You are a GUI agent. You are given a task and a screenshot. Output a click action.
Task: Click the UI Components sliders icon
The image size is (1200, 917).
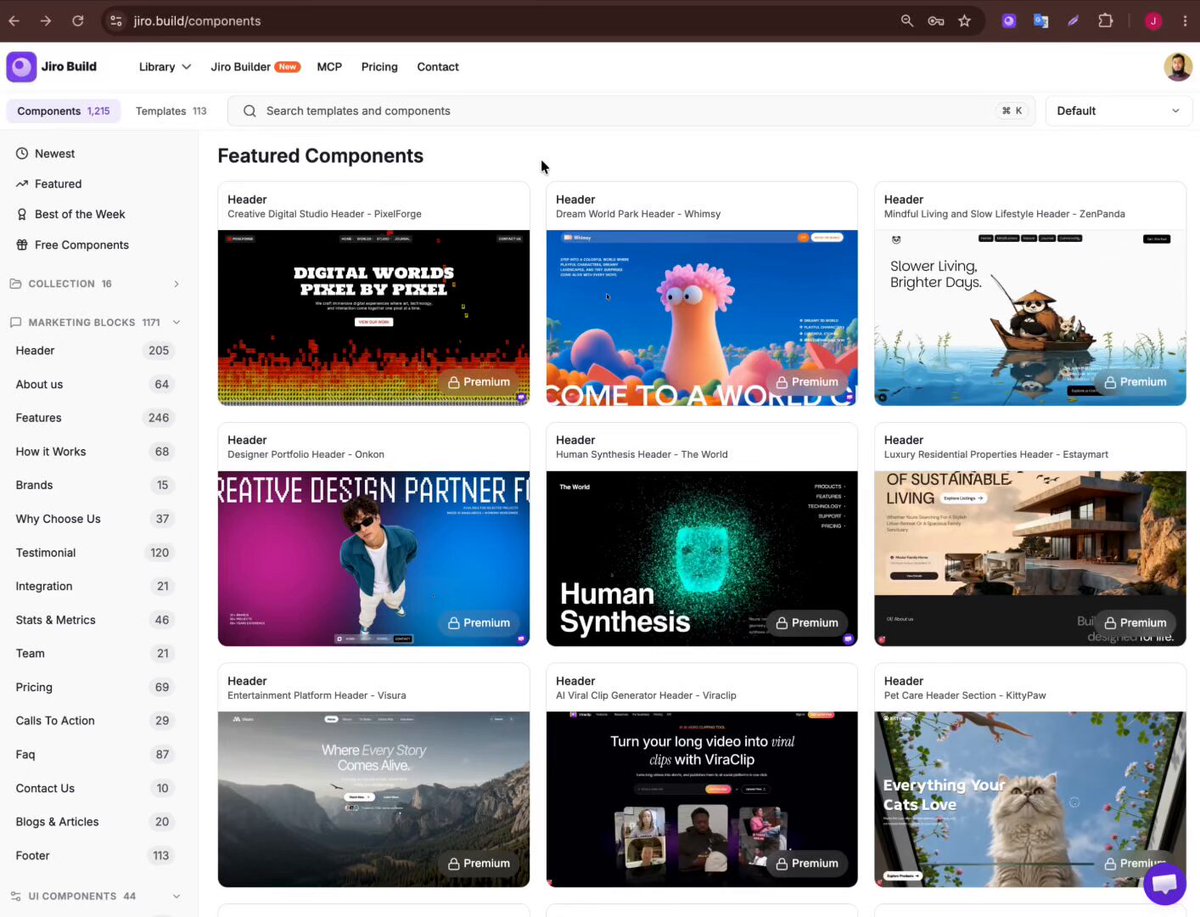(15, 896)
